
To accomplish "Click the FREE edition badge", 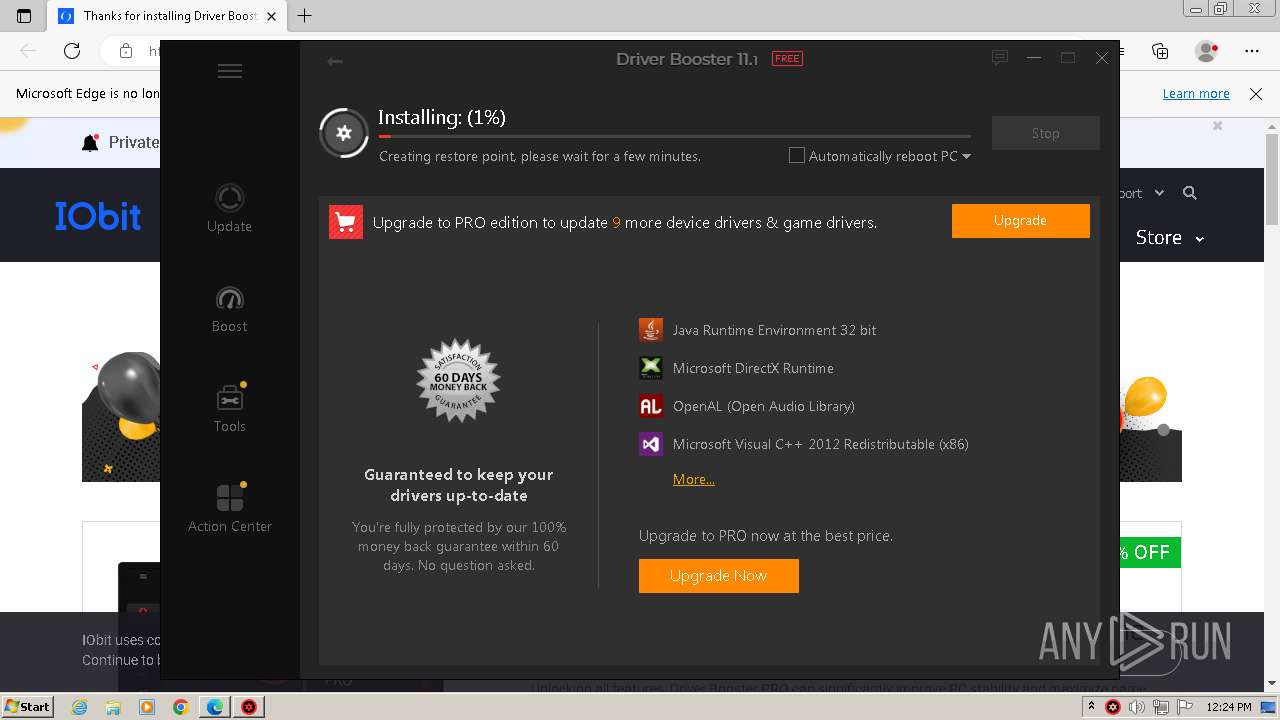I will pyautogui.click(x=787, y=59).
